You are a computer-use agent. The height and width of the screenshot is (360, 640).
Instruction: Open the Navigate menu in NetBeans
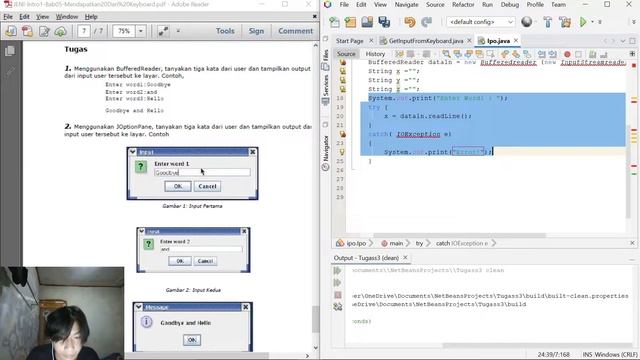pos(406,4)
